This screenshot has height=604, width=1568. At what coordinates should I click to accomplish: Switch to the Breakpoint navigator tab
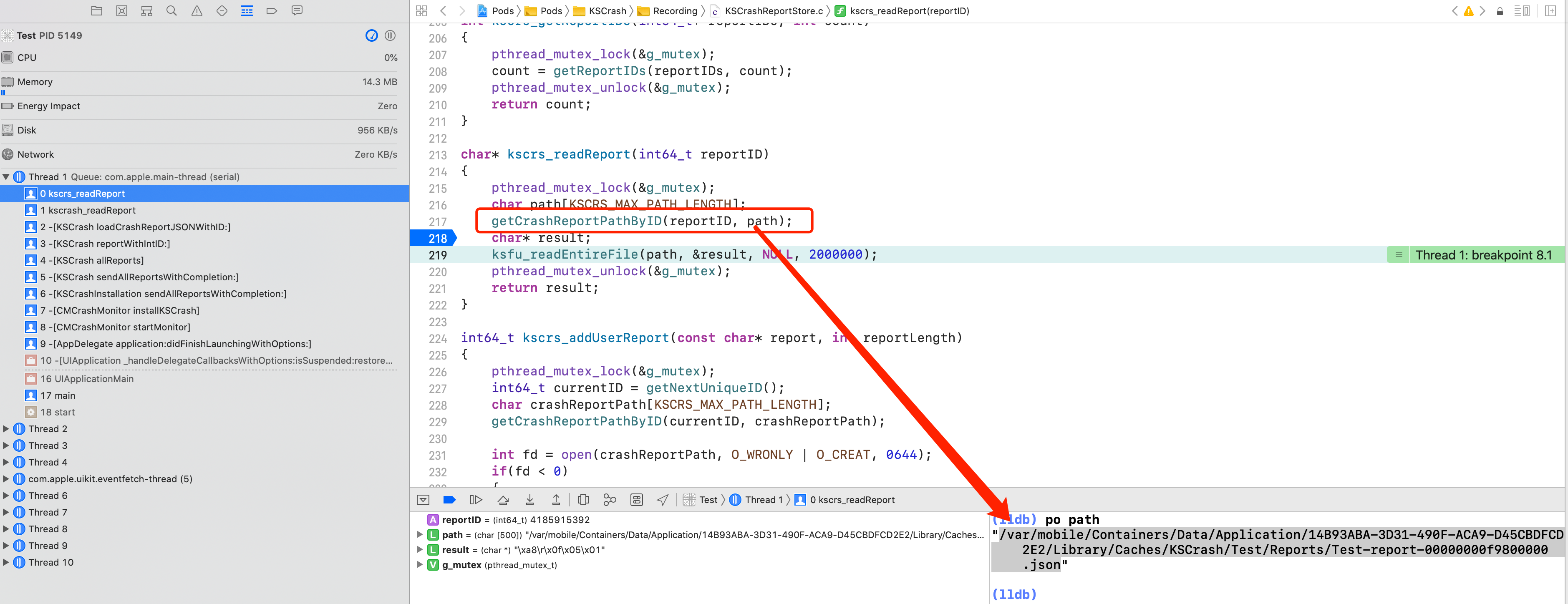pyautogui.click(x=272, y=11)
